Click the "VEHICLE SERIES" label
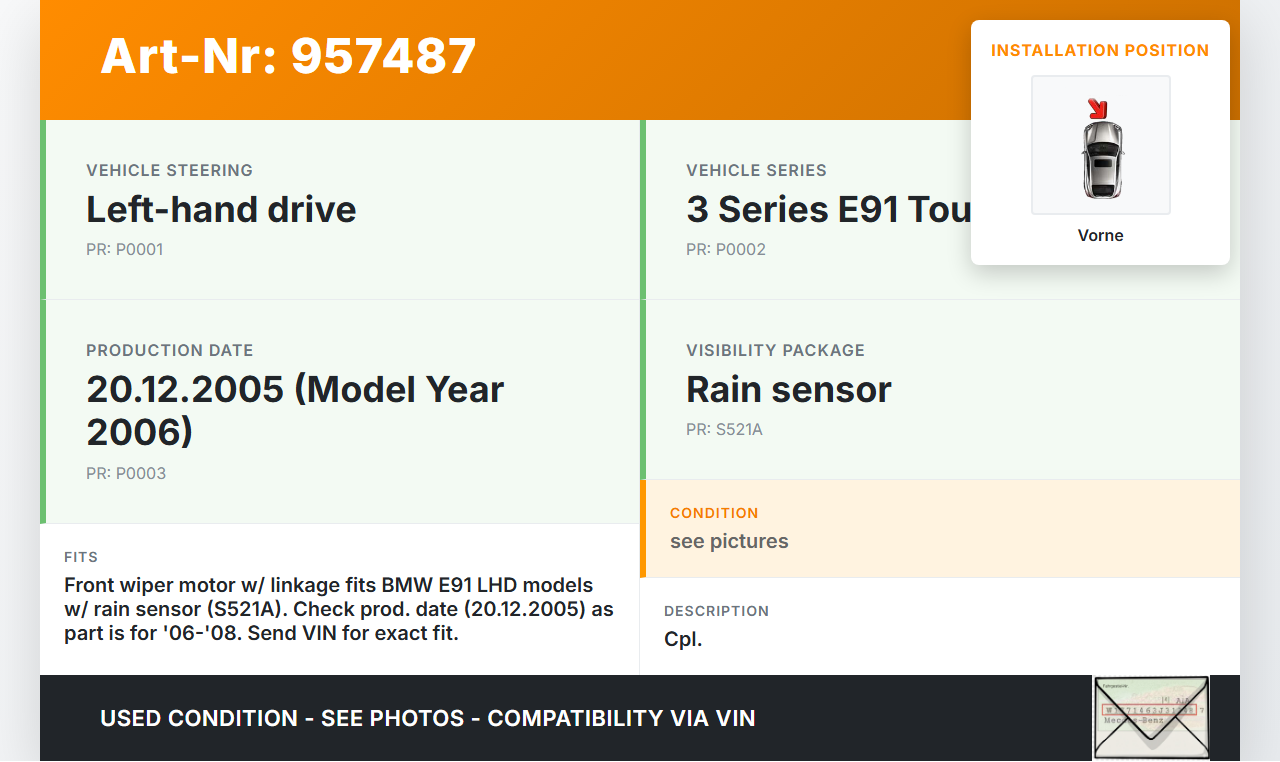The image size is (1280, 762). pyautogui.click(x=757, y=170)
